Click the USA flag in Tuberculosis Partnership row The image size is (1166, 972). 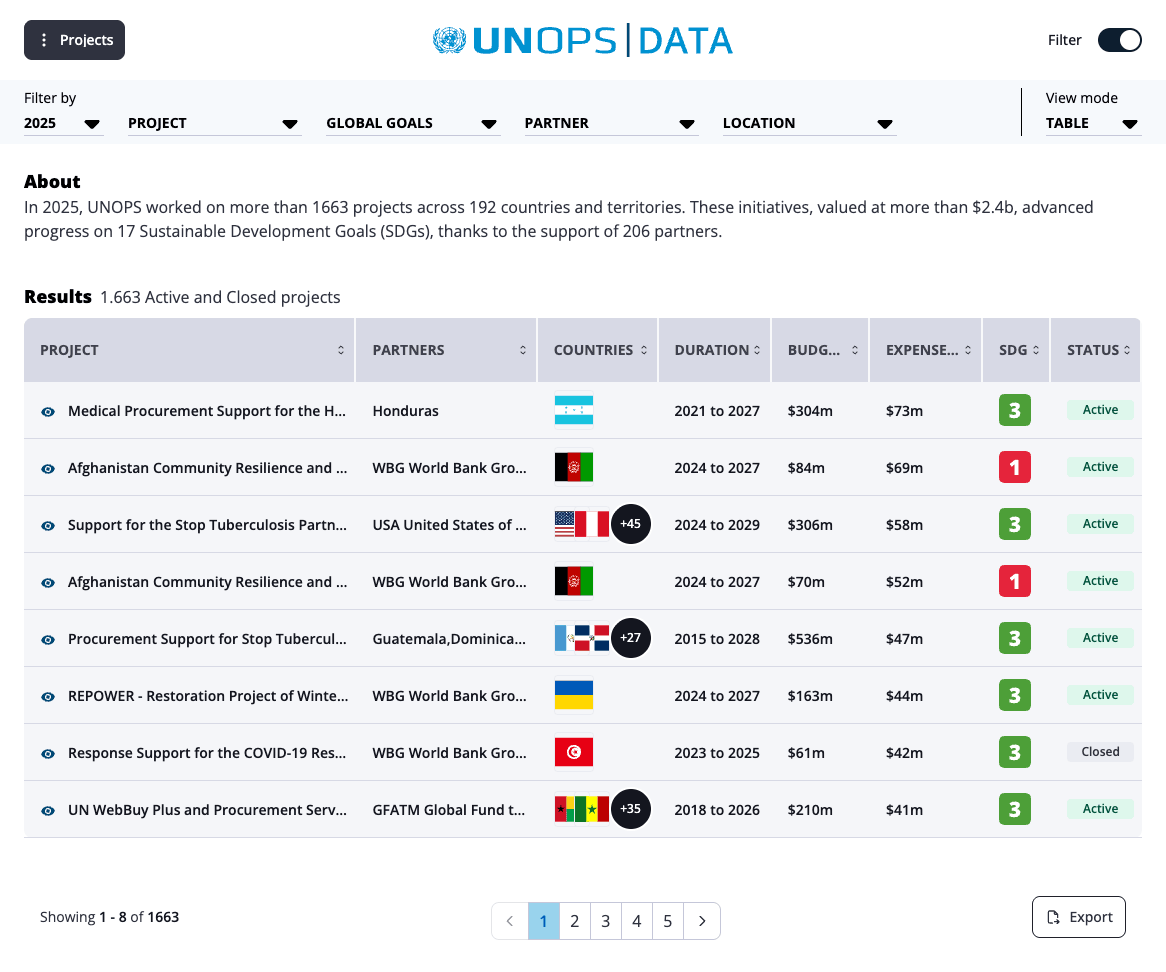point(565,524)
